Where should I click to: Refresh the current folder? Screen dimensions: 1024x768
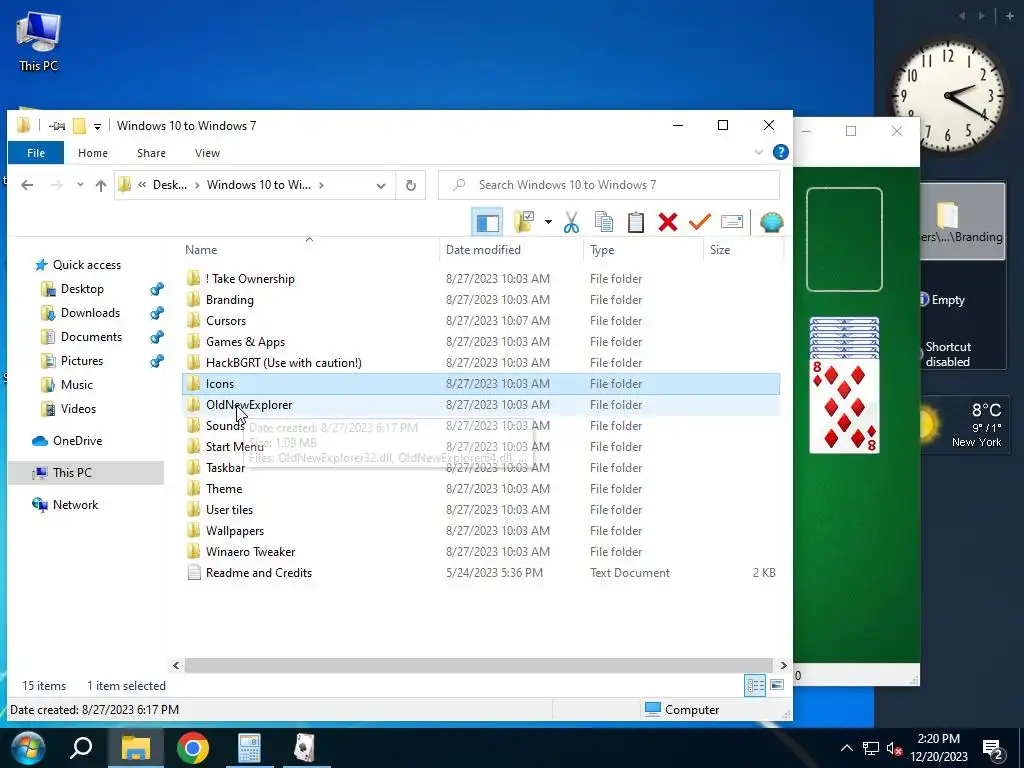coord(411,185)
